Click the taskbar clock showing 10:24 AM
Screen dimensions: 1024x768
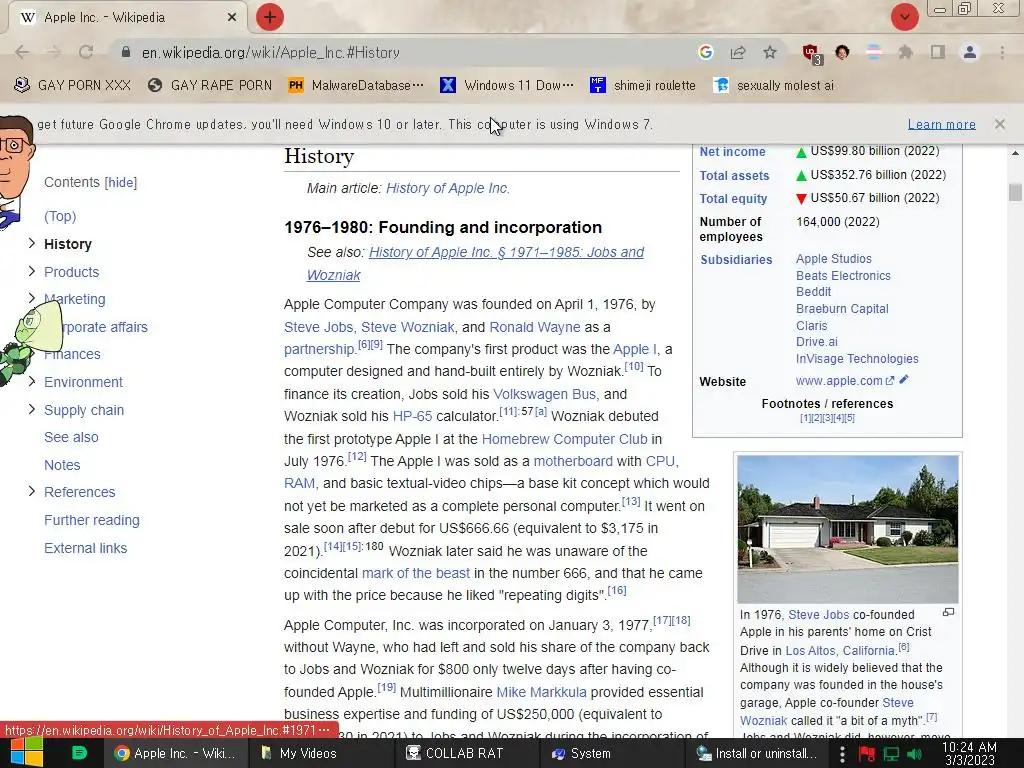coord(969,754)
